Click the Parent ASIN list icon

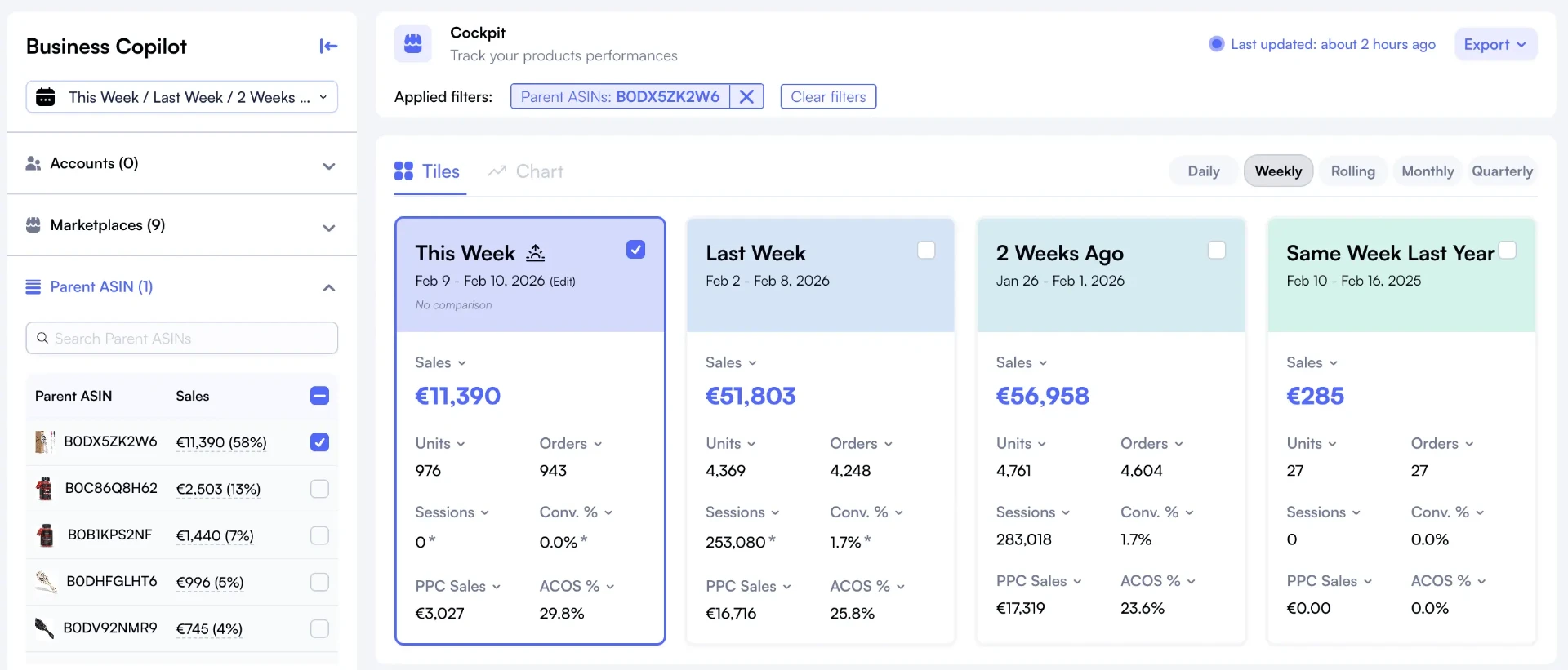tap(33, 286)
